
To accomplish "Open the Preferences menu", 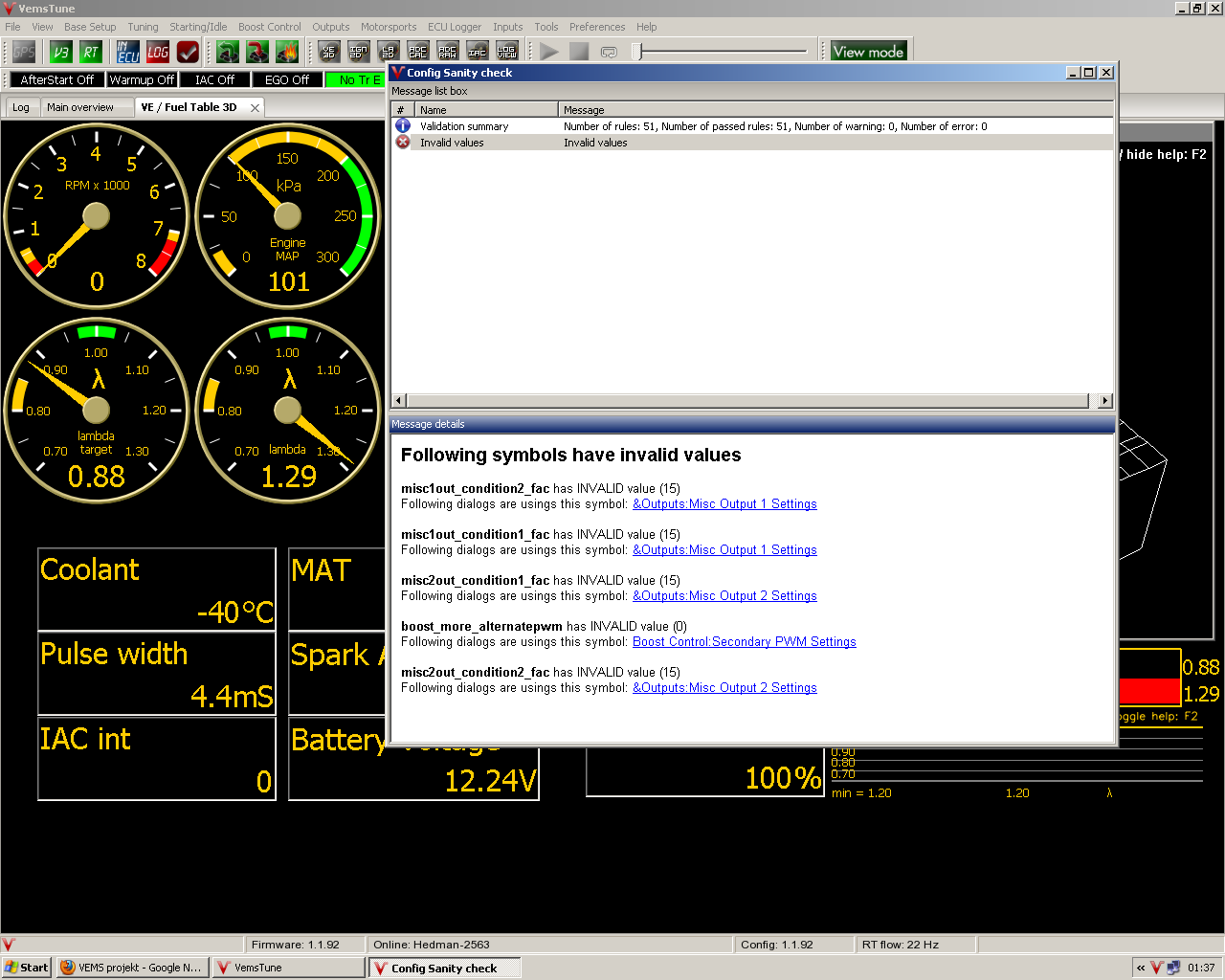I will (597, 27).
